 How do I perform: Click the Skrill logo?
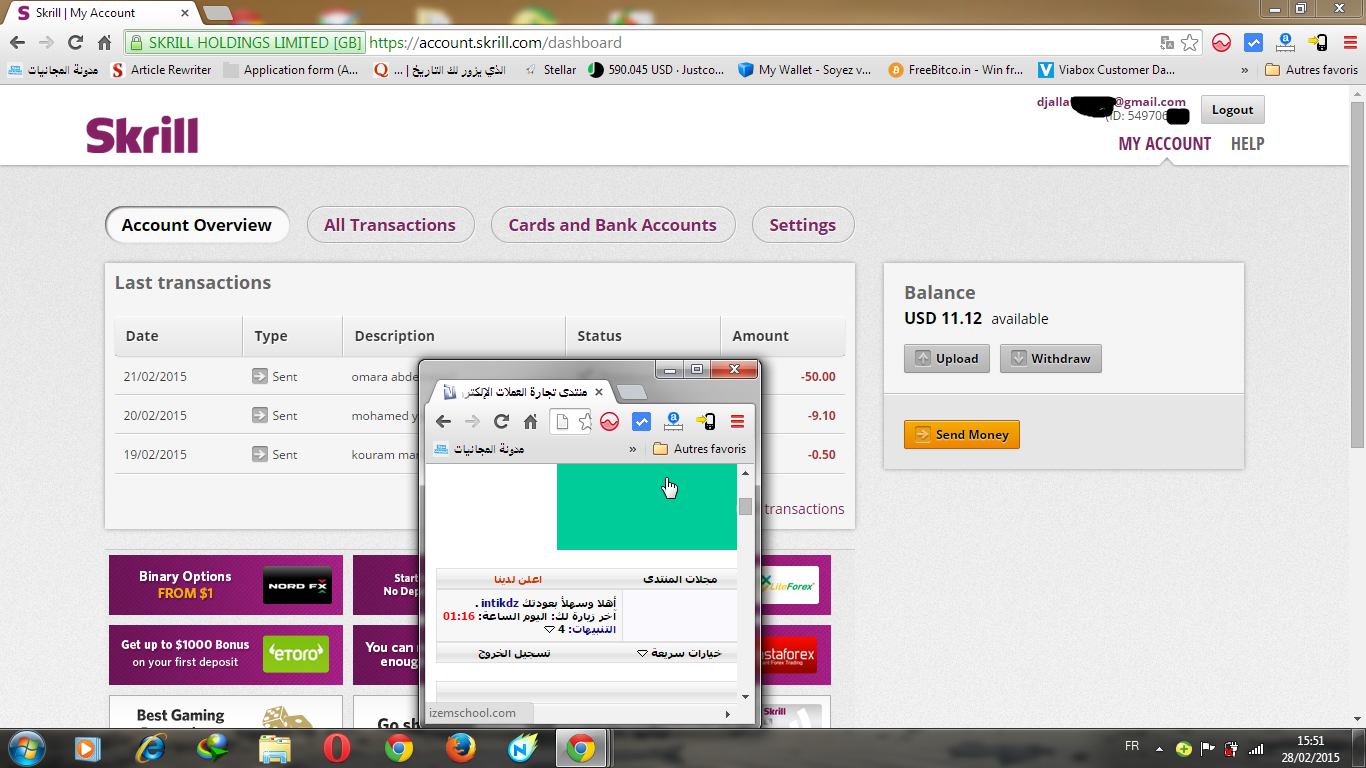point(142,135)
